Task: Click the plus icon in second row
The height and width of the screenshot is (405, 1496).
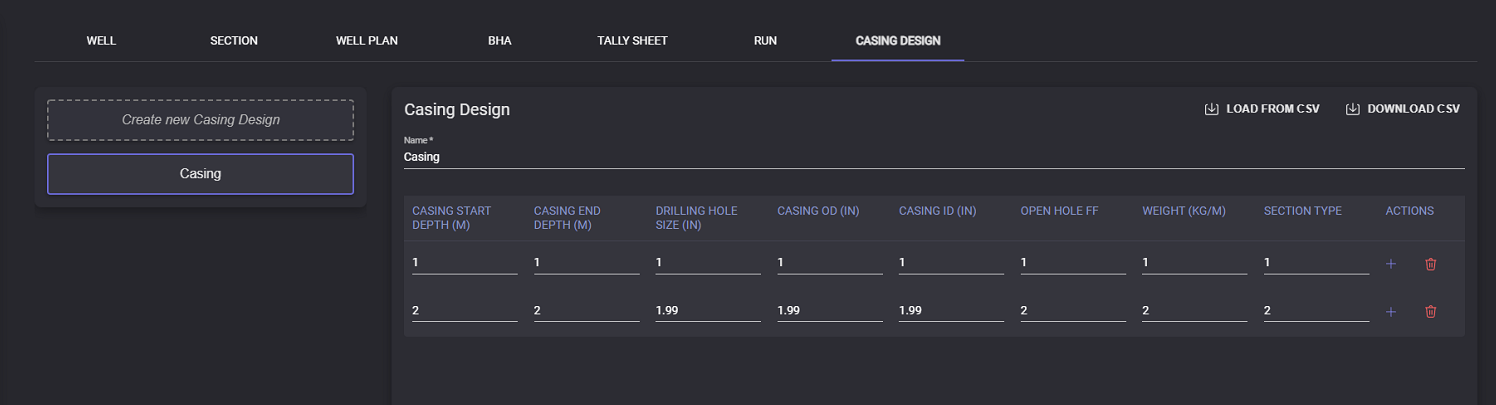Action: coord(1390,312)
